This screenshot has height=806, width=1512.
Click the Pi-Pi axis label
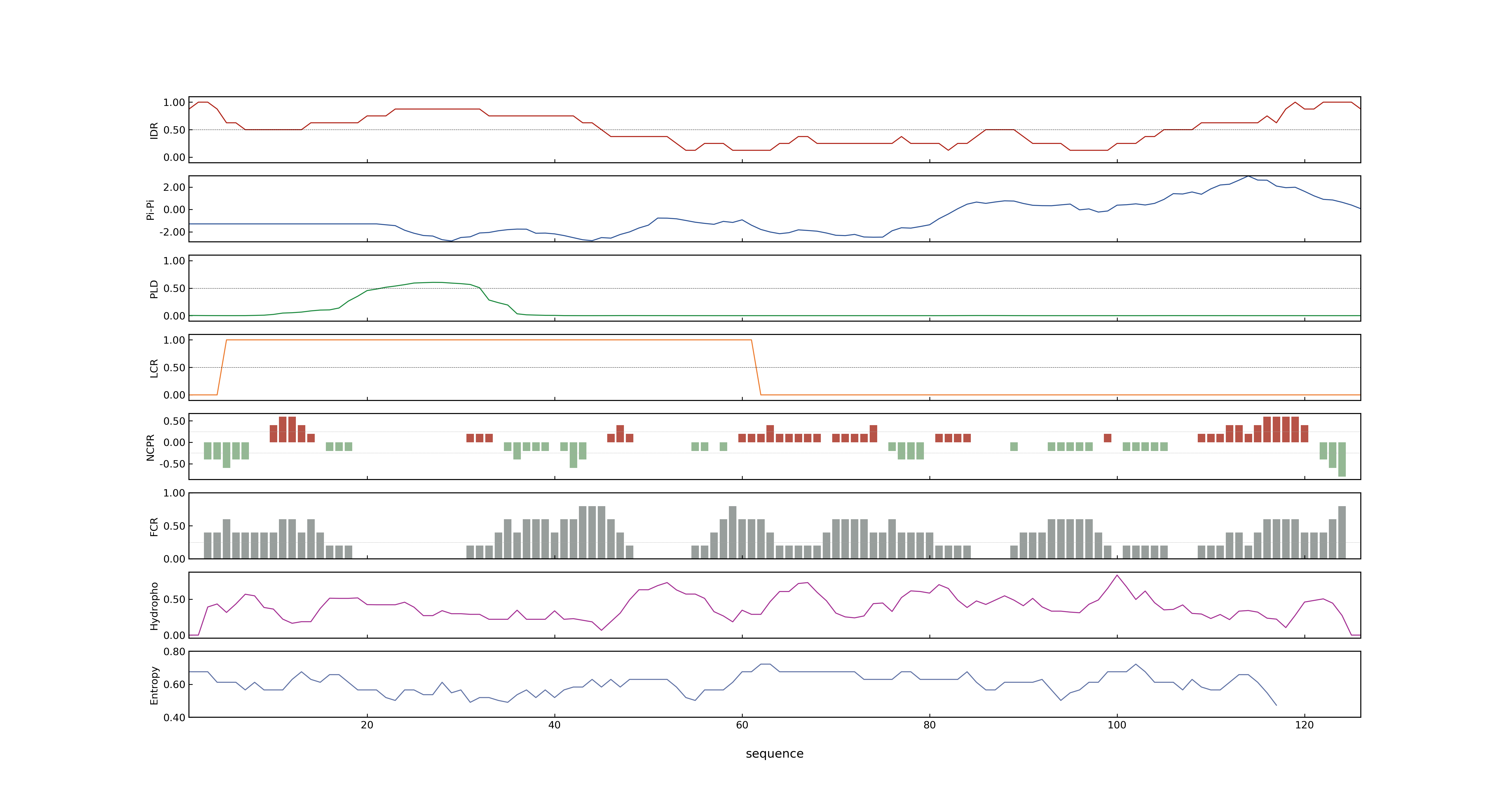point(150,209)
